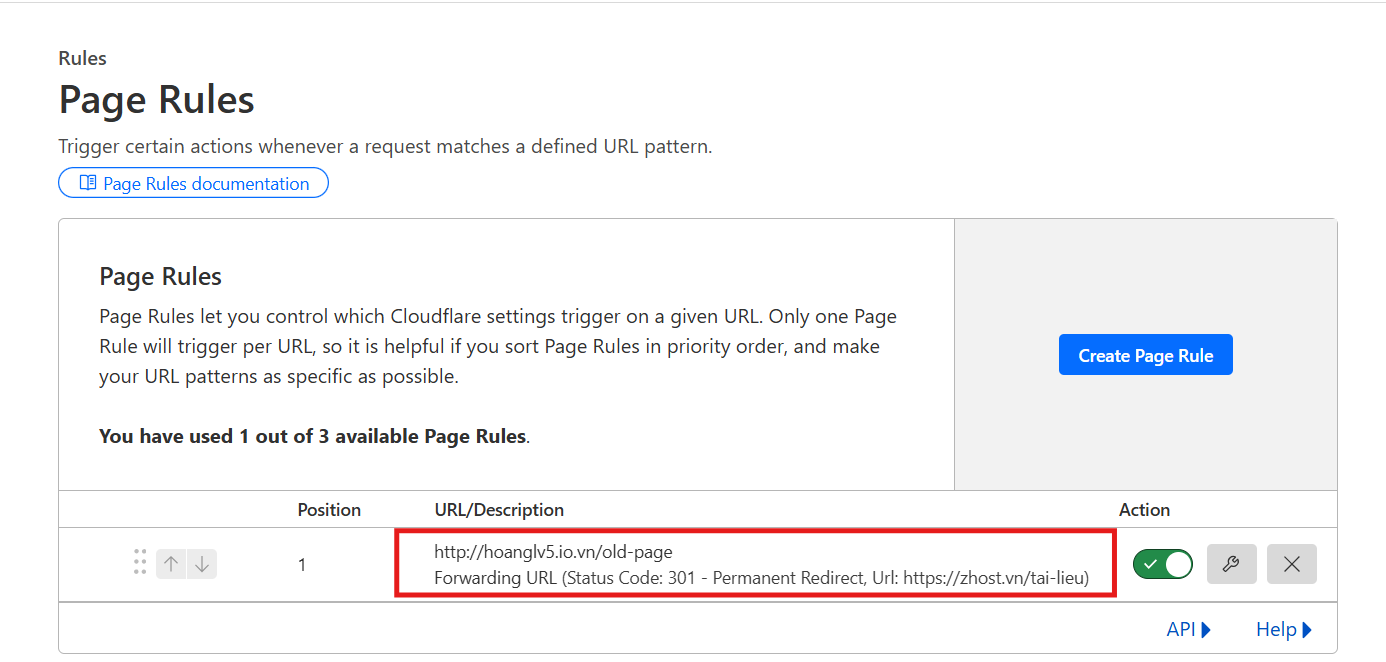
Task: Click the hoanglv5.io.vn/old-page URL text
Action: tap(553, 551)
